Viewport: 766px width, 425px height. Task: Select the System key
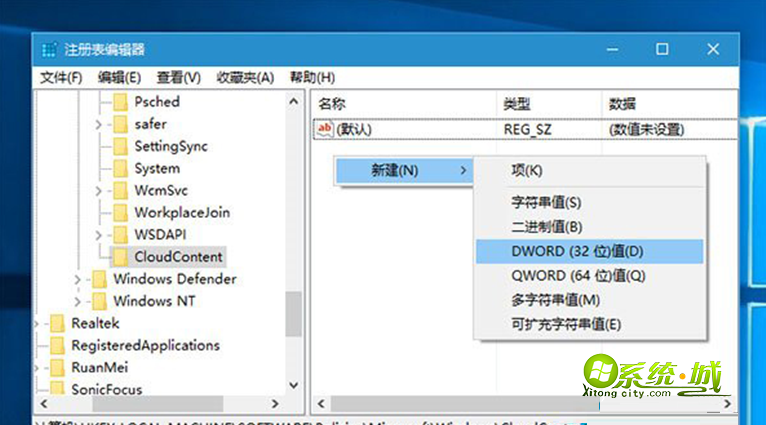pos(157,169)
